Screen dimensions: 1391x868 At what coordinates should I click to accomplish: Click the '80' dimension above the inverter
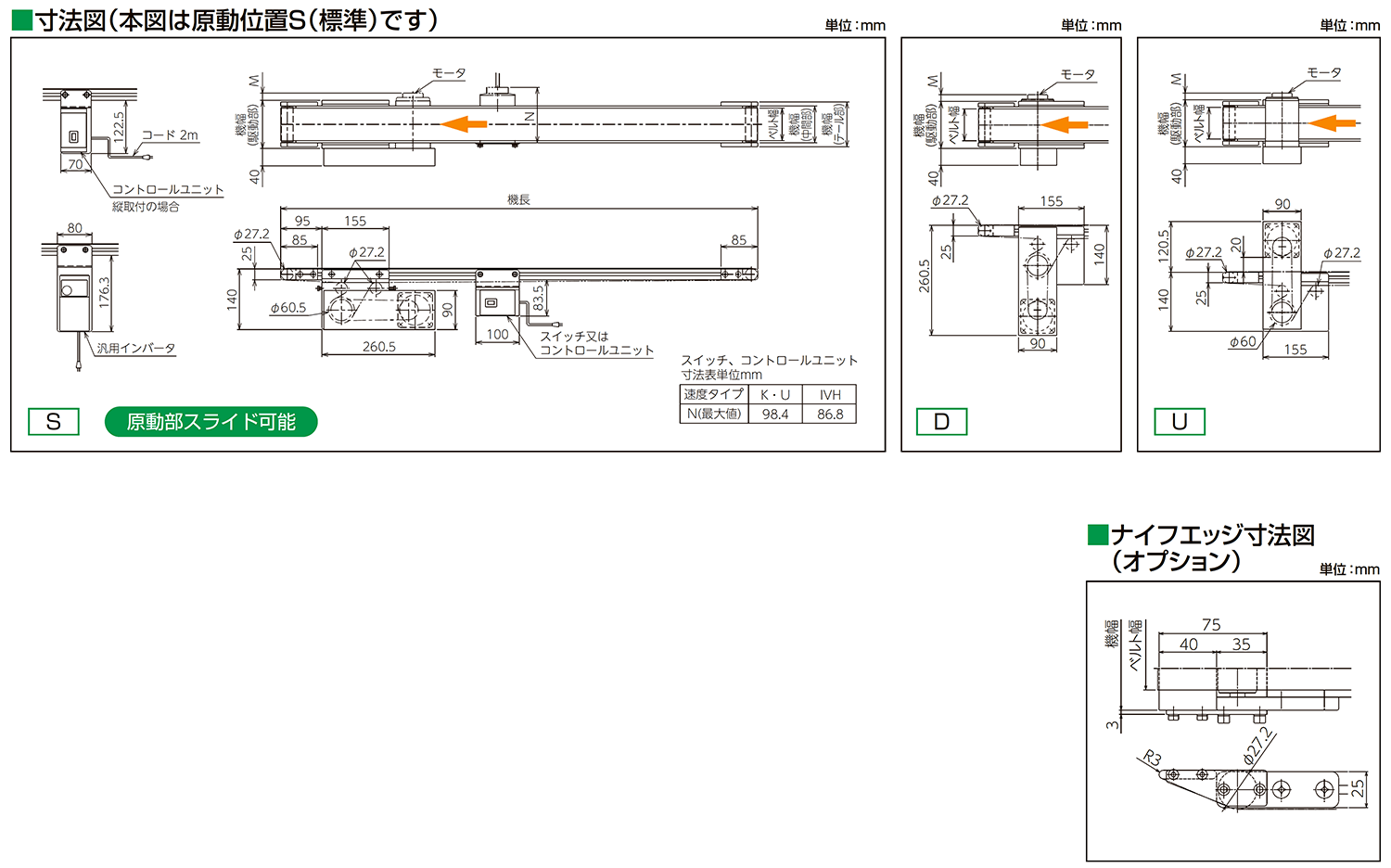click(x=74, y=228)
